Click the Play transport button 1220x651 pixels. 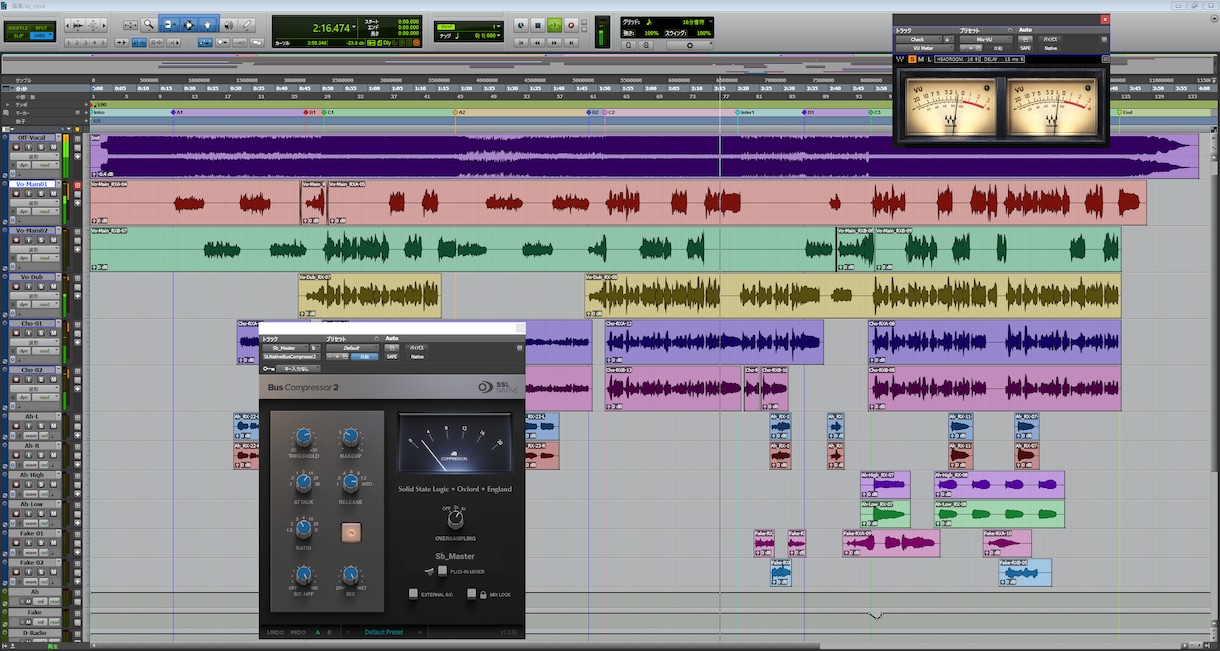click(x=554, y=25)
